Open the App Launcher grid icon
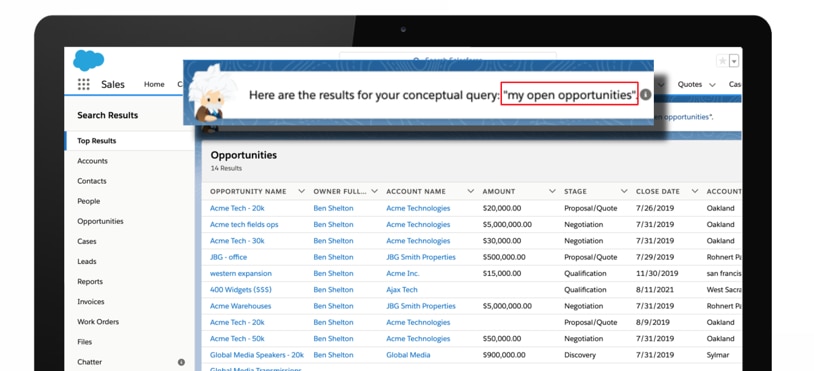This screenshot has height=371, width=814. pyautogui.click(x=84, y=84)
